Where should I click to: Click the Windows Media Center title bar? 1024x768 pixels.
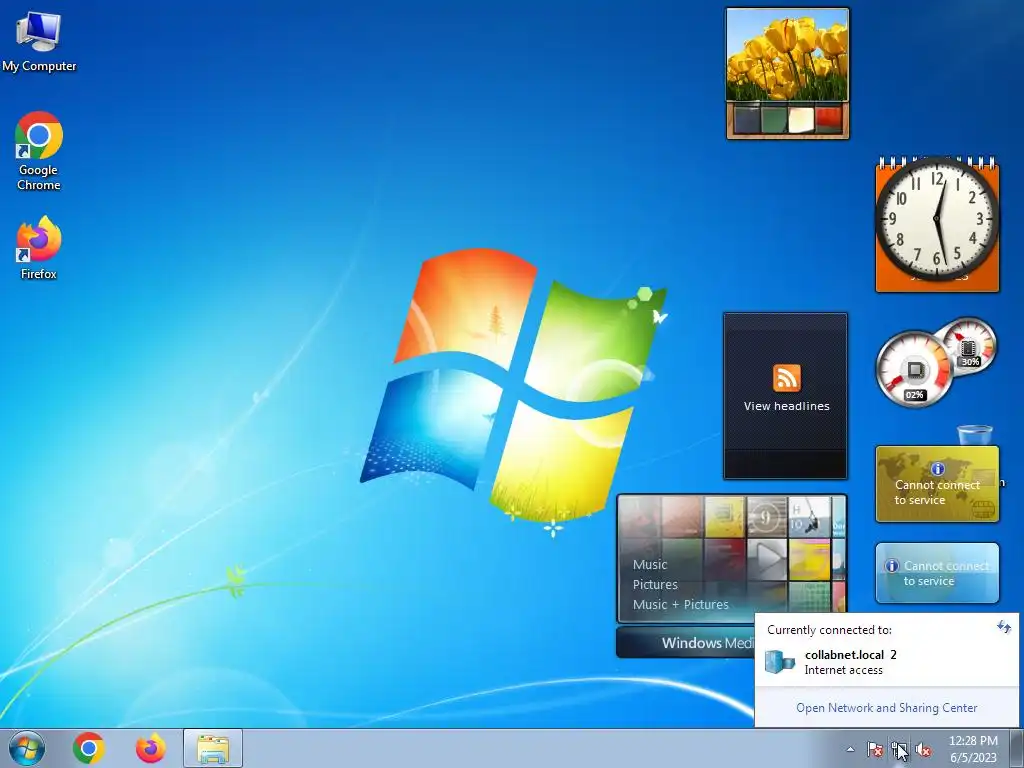pyautogui.click(x=686, y=643)
